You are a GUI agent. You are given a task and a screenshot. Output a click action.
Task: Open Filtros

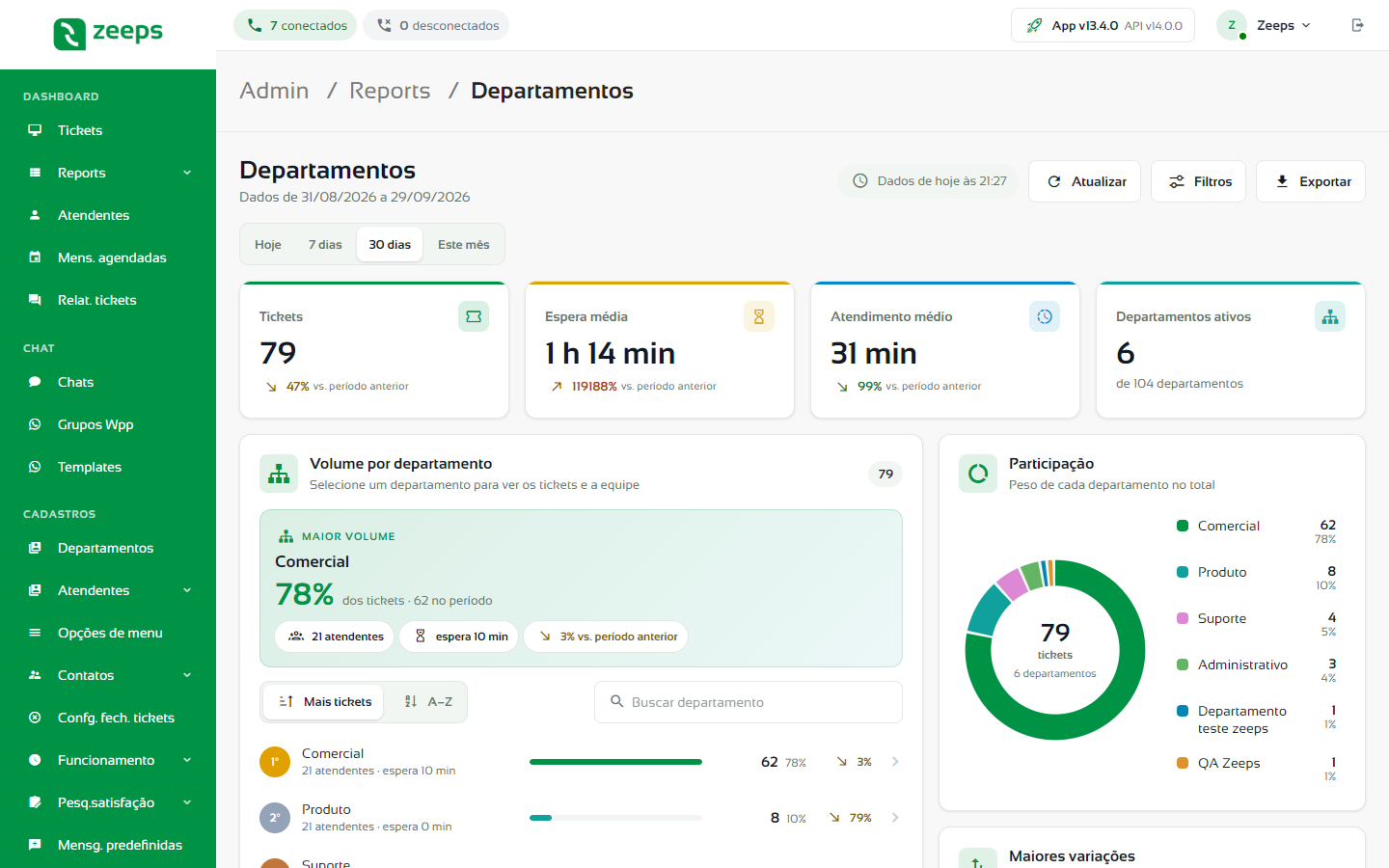pos(1199,181)
